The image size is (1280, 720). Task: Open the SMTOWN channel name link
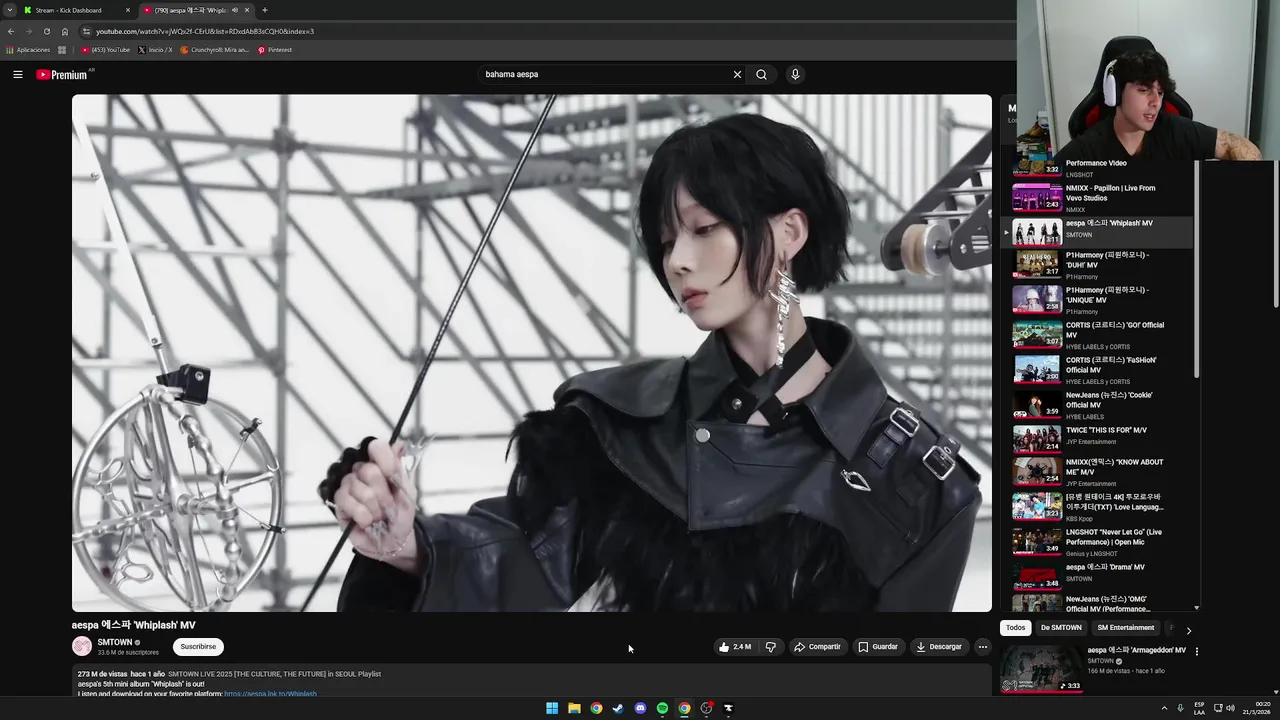tap(115, 642)
